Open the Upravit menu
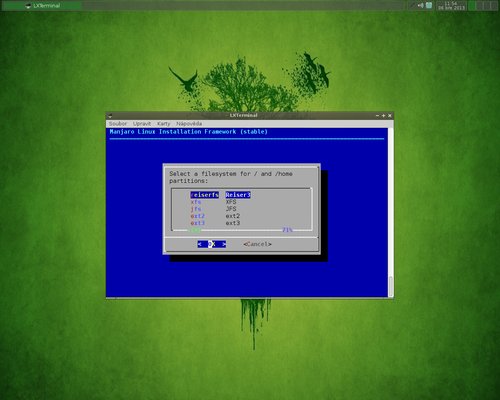500x400 pixels. click(142, 124)
